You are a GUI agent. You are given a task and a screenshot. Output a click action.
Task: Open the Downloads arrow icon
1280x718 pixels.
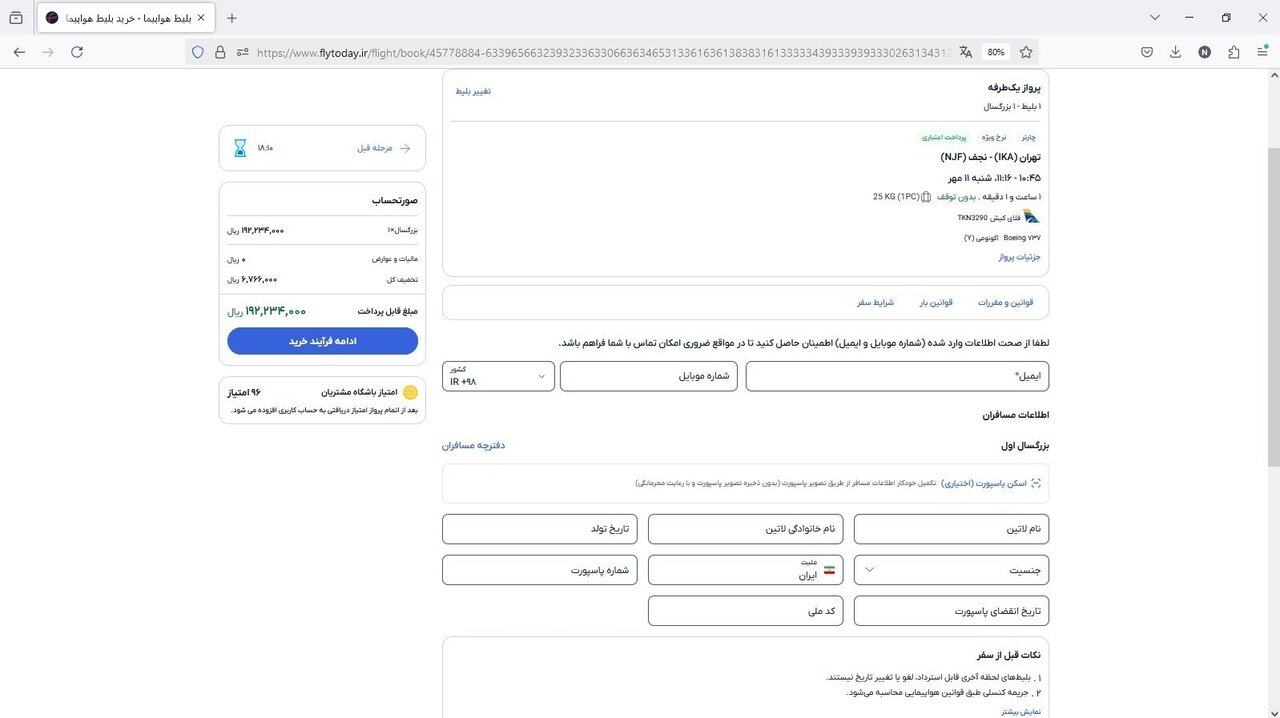click(x=1175, y=52)
